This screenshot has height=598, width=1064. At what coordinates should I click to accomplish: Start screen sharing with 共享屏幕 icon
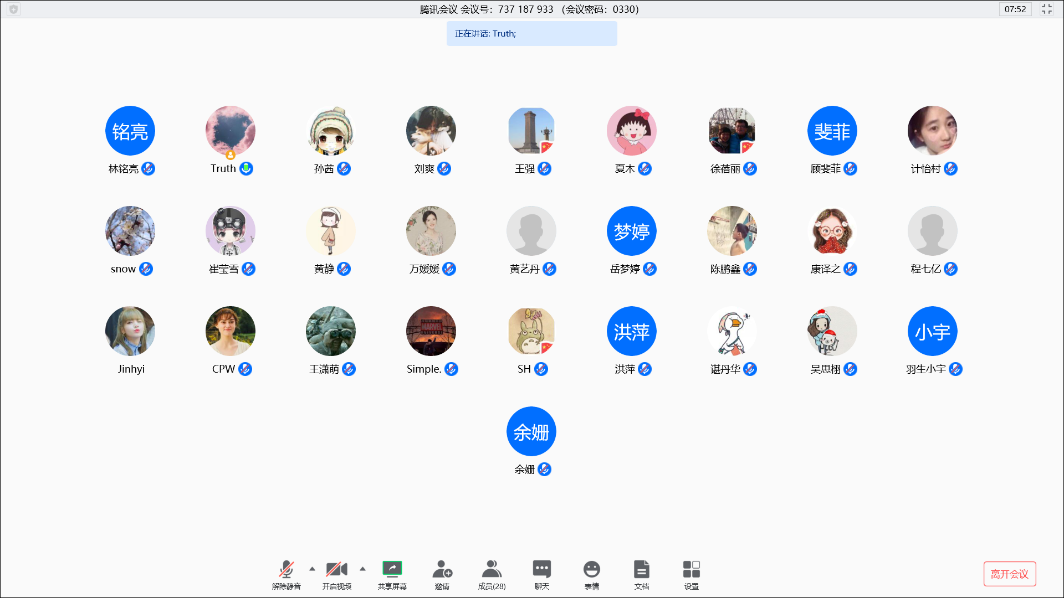coord(392,574)
